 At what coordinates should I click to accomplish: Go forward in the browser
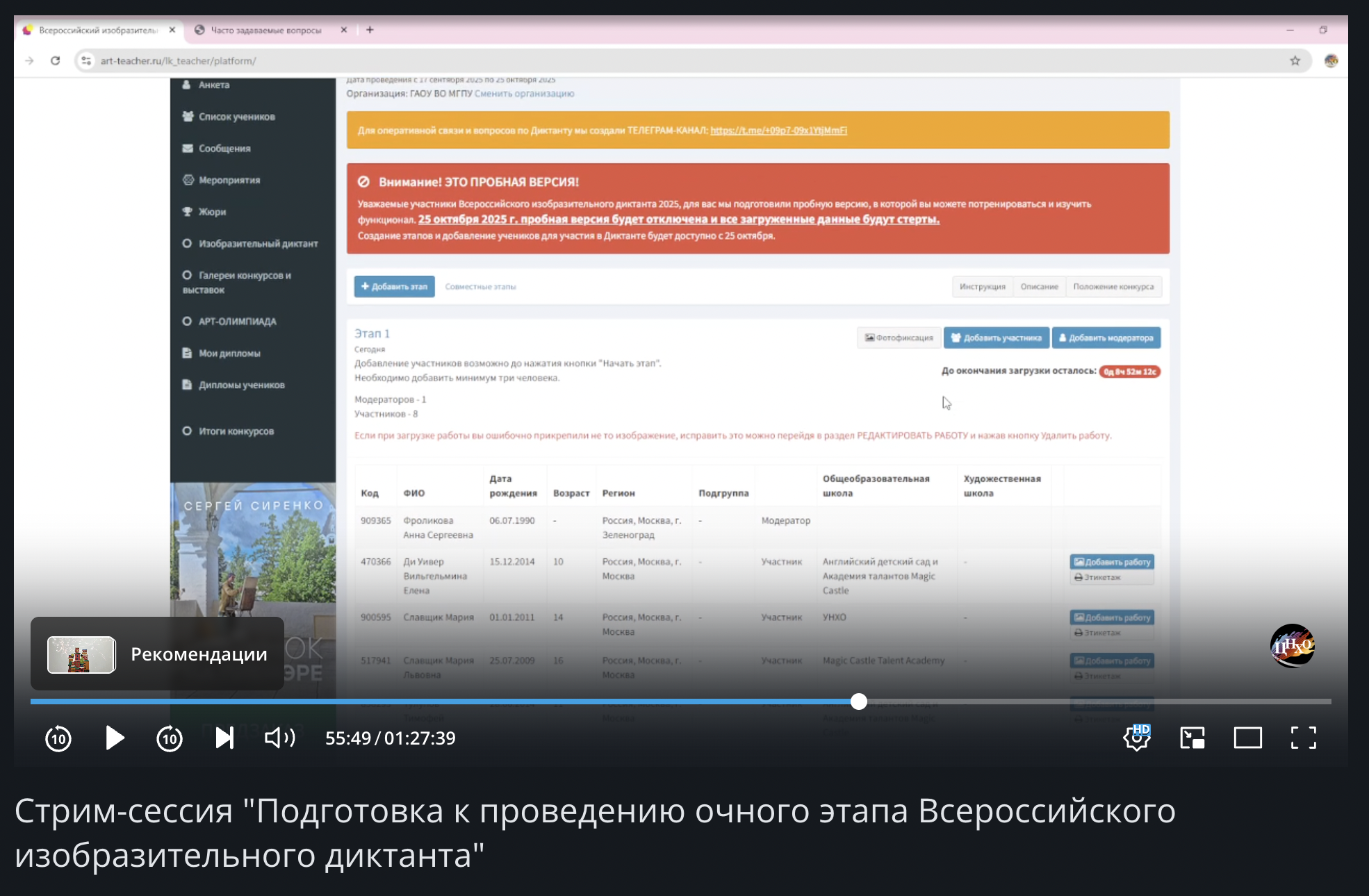pyautogui.click(x=29, y=61)
